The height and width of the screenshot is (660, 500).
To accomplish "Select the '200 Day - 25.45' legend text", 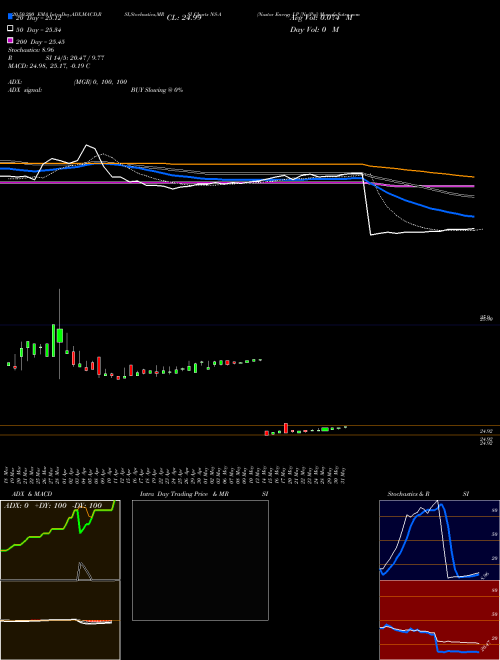I will coord(40,42).
